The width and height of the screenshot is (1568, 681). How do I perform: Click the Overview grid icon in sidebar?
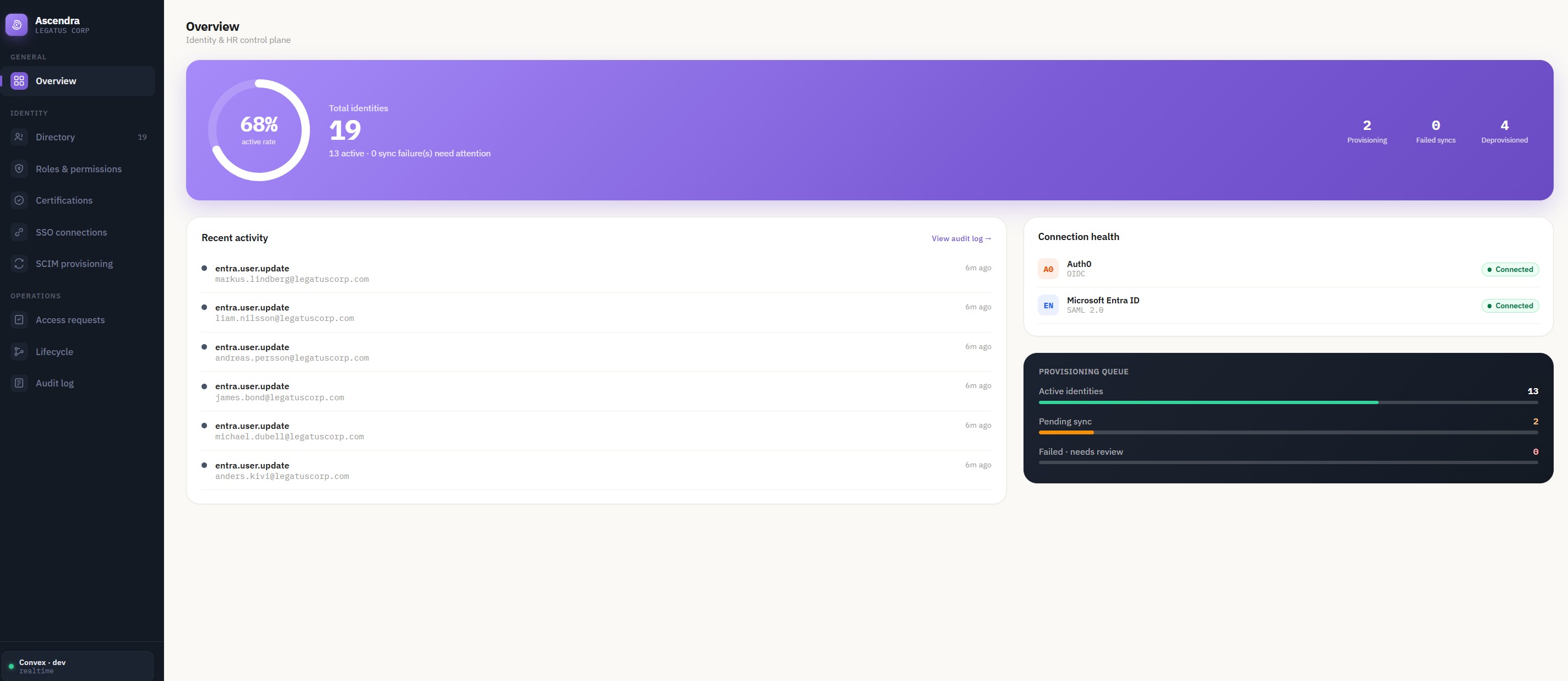[x=19, y=81]
